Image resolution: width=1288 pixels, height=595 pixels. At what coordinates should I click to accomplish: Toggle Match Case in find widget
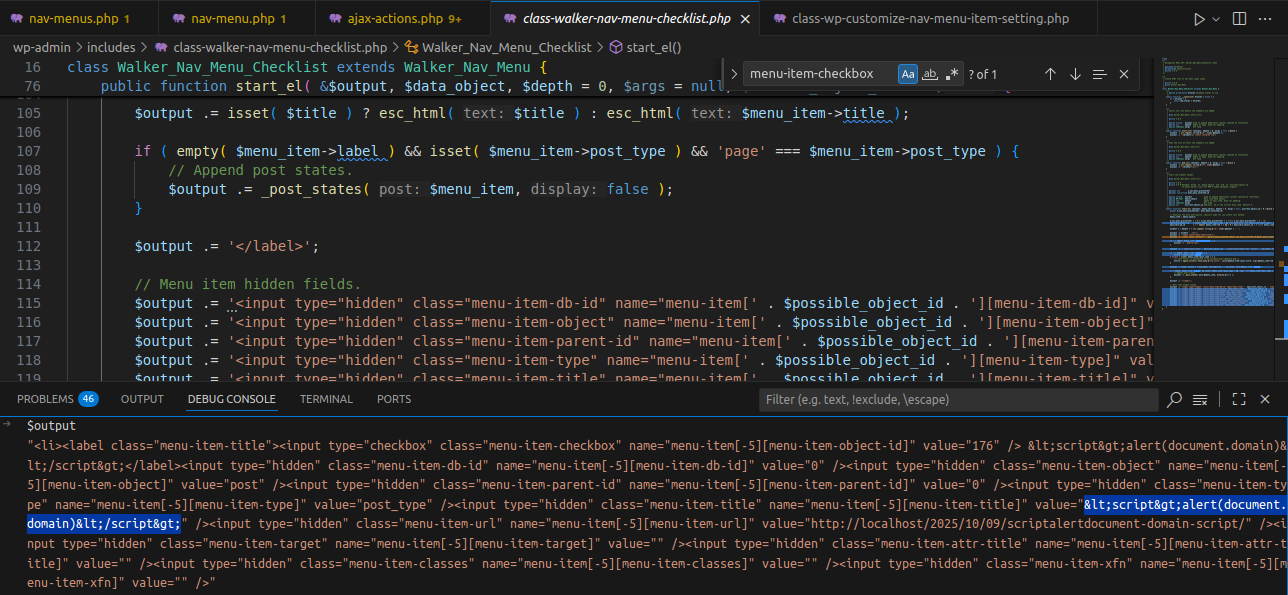[x=907, y=74]
